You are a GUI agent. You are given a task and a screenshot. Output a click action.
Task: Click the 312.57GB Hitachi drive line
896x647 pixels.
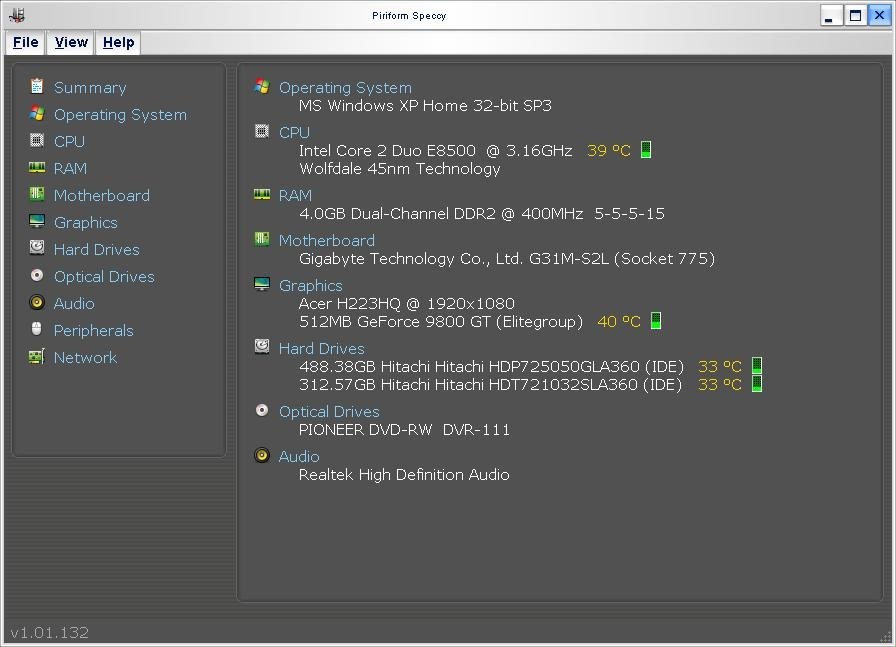[x=490, y=385]
